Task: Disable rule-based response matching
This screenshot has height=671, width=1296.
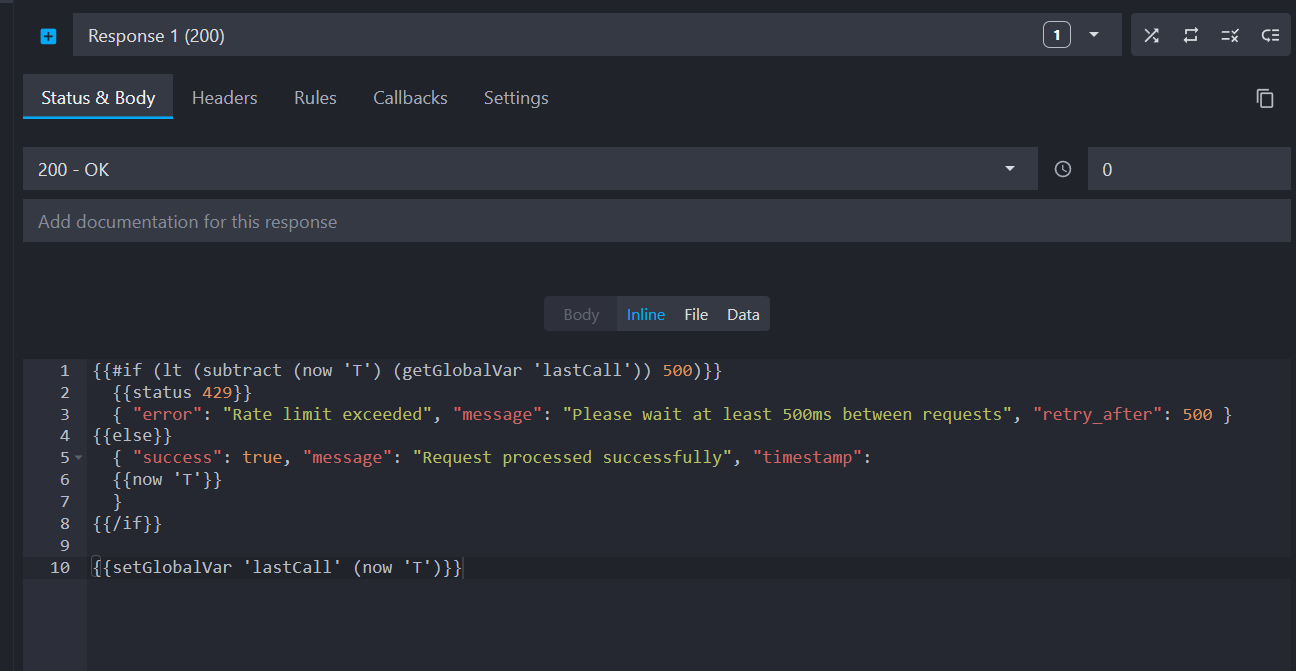Action: pyautogui.click(x=1230, y=35)
